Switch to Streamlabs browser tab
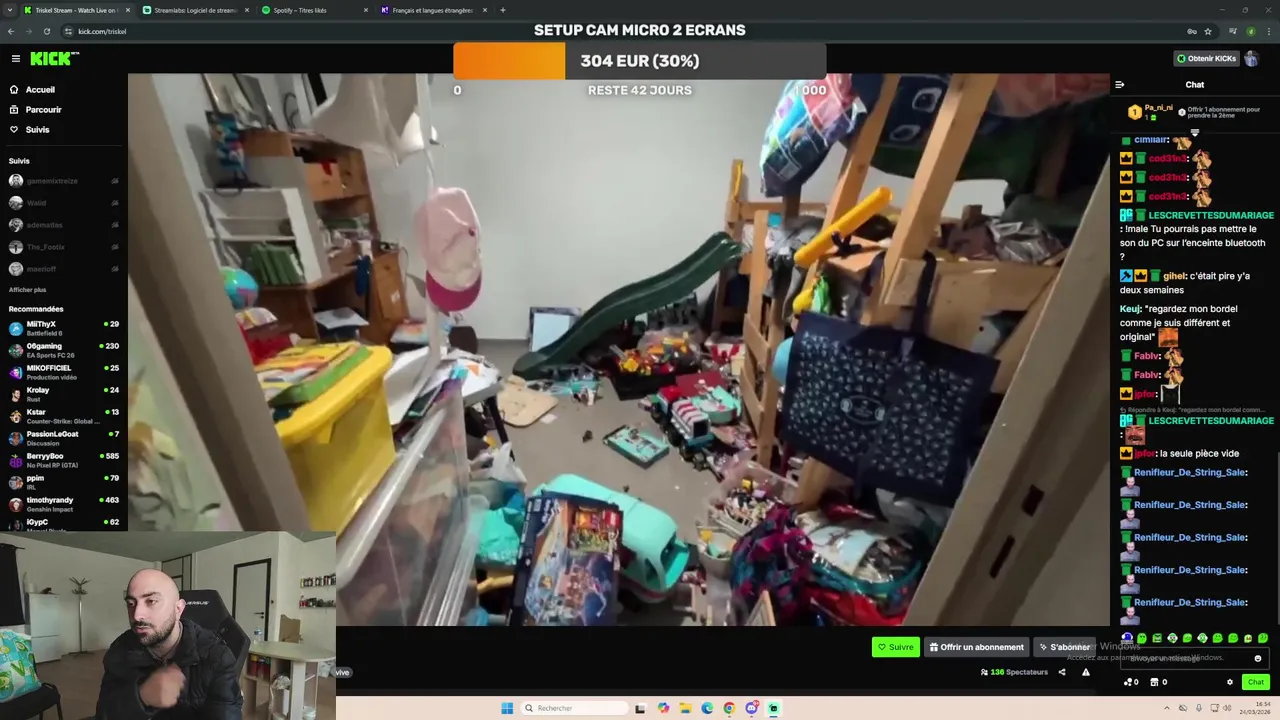1280x720 pixels. click(x=195, y=10)
